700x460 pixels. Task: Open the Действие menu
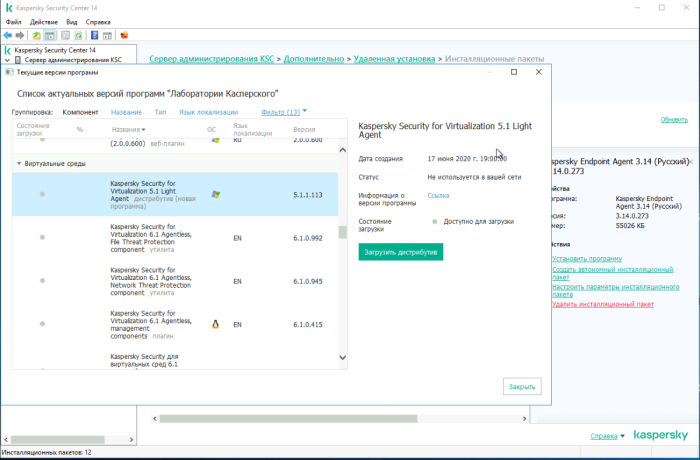click(44, 22)
